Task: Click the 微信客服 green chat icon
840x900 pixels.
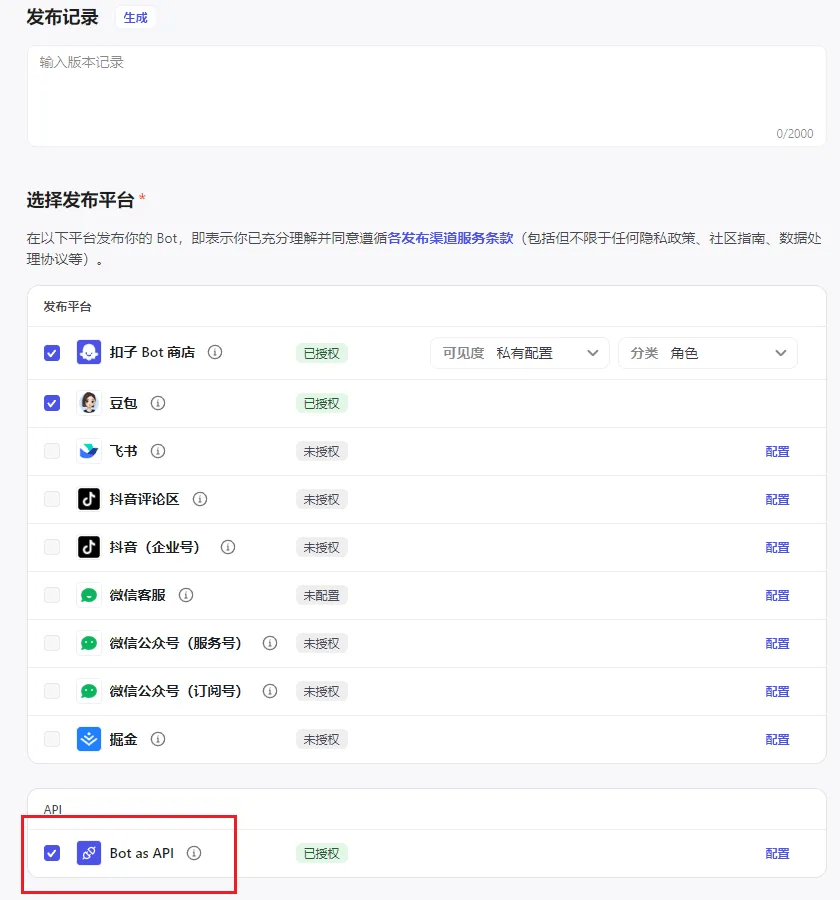Action: (89, 595)
